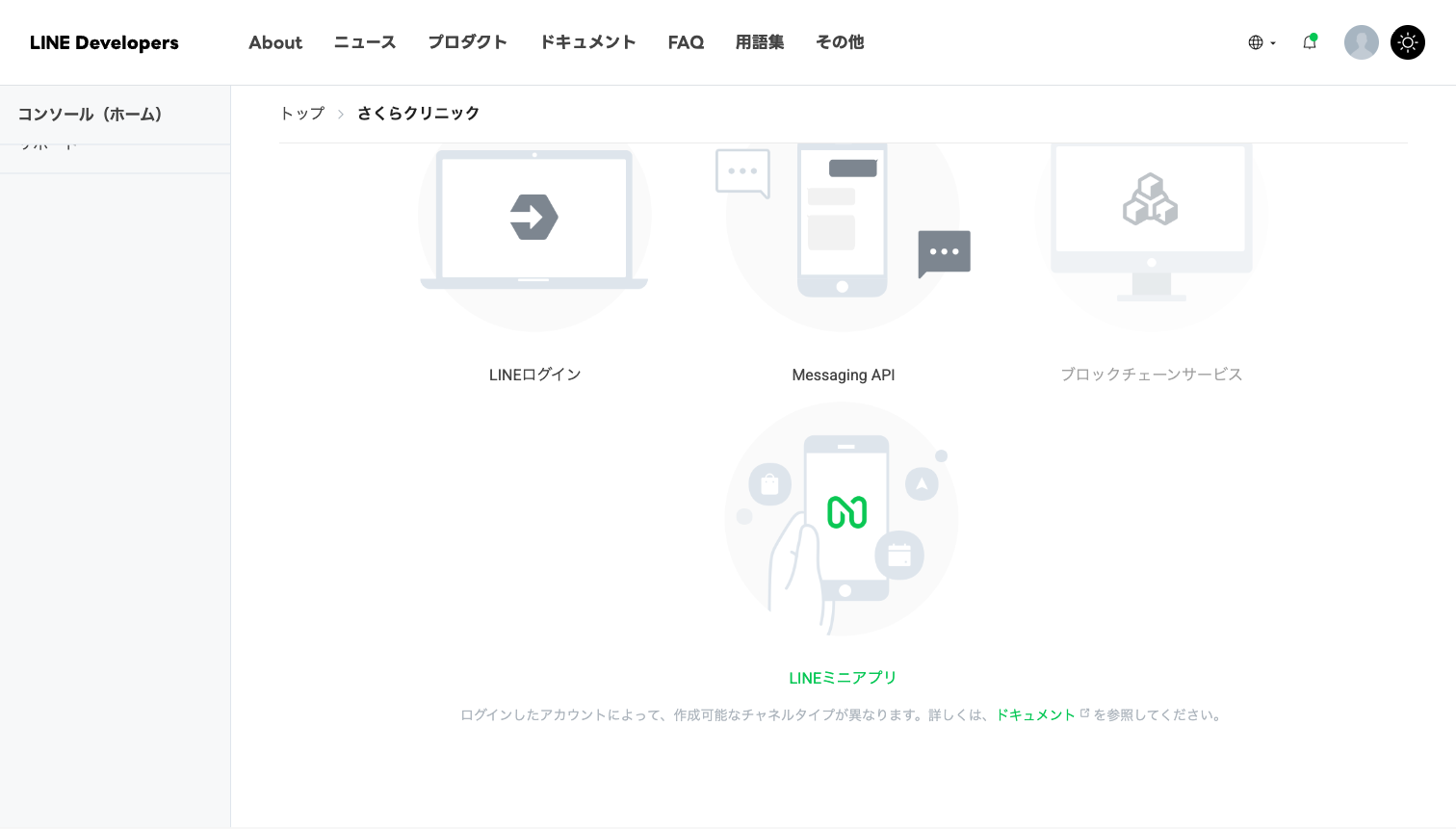Click the ブロックチェーンサービス label

click(1152, 375)
